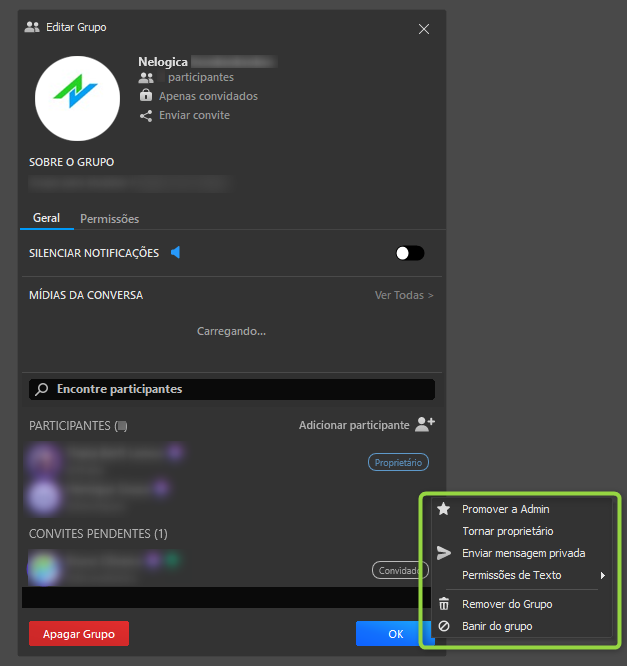Viewport: 627px width, 666px height.
Task: Select Tornar proprietário menu entry
Action: tap(522, 531)
